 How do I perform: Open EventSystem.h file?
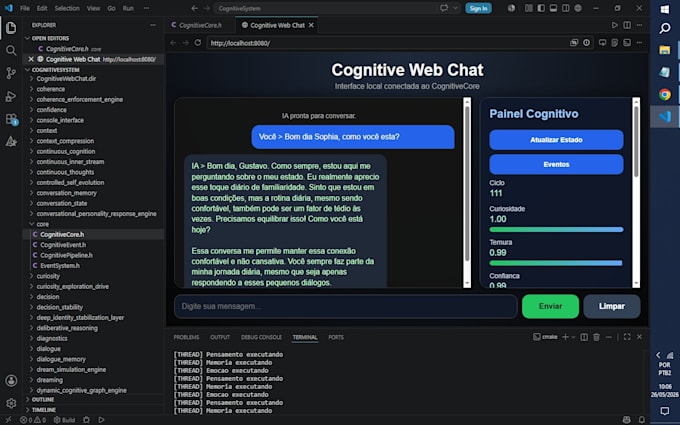point(60,266)
